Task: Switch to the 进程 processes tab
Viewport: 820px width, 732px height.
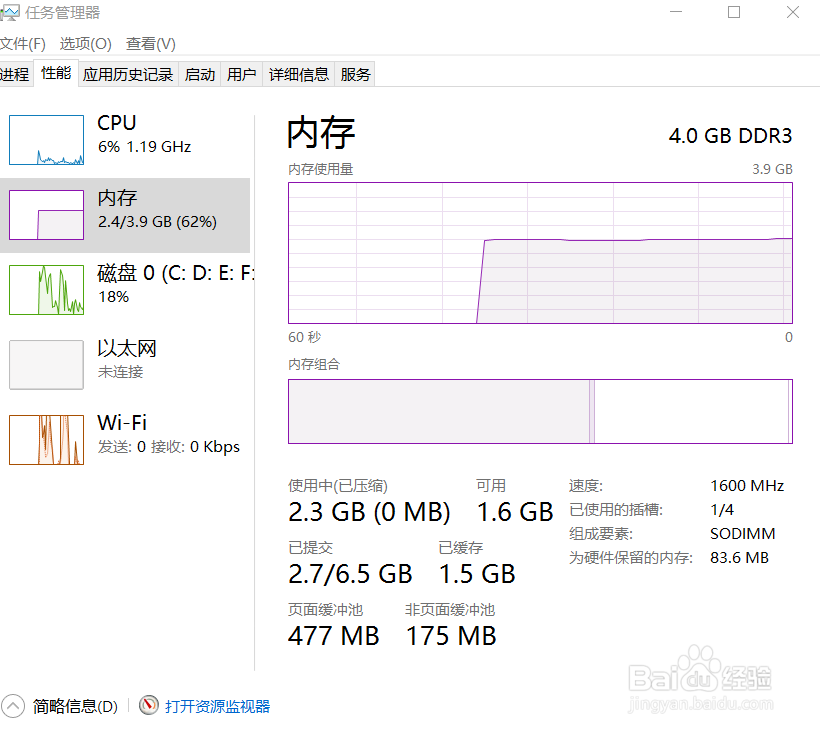Action: click(x=14, y=73)
